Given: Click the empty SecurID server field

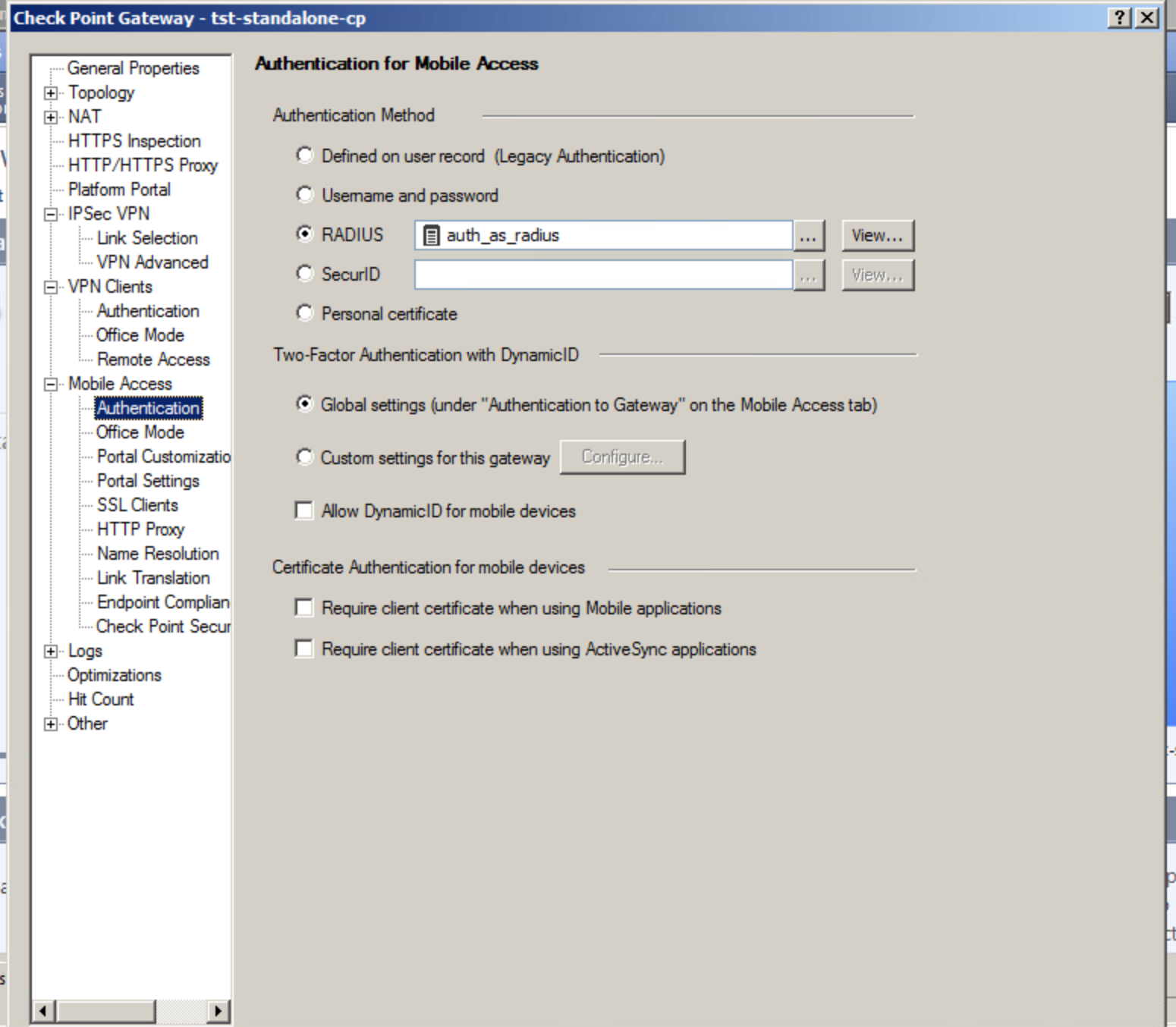Looking at the screenshot, I should 603,275.
